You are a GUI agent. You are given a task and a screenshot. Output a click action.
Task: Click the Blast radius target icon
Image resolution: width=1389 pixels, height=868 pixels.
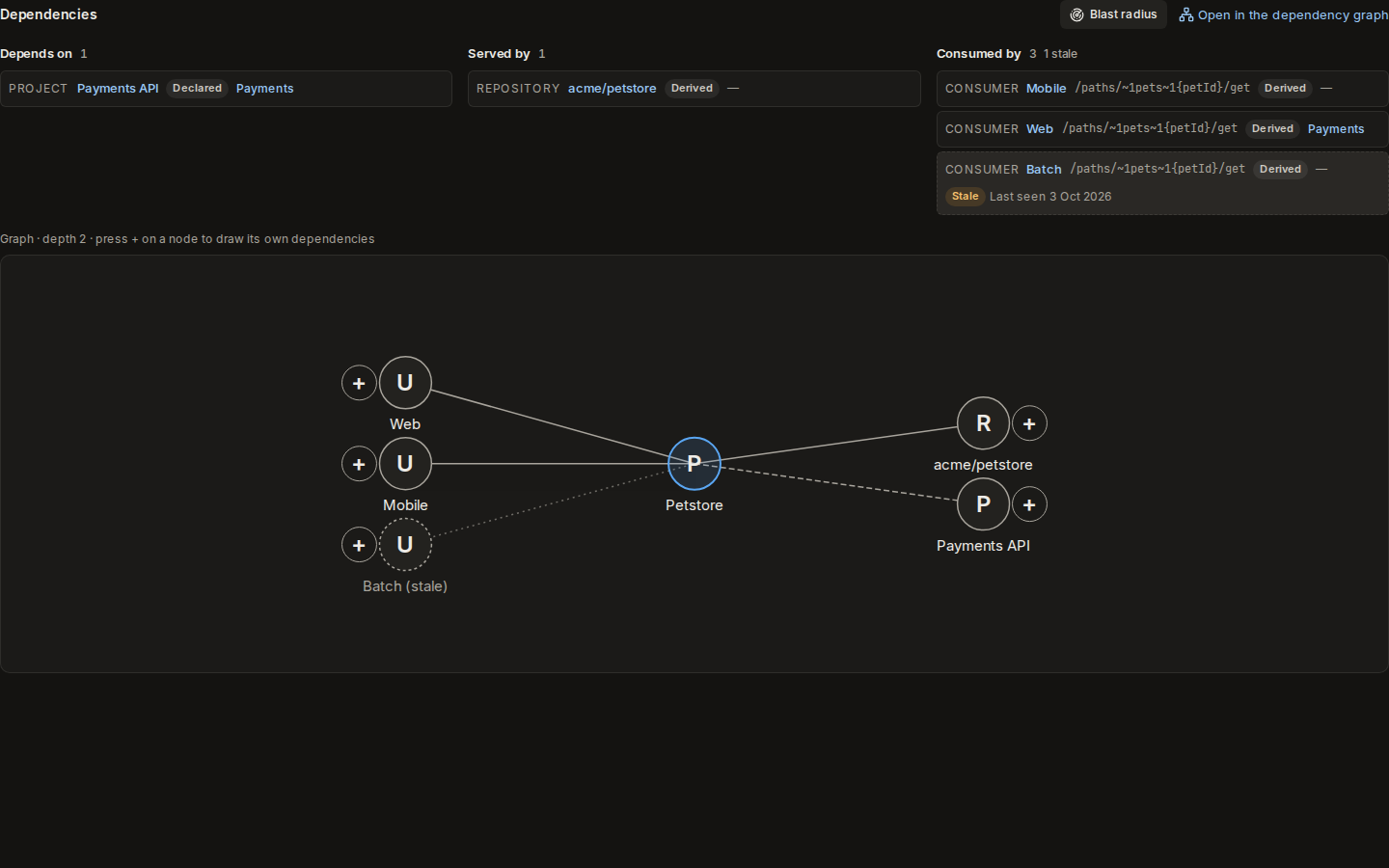tap(1076, 14)
